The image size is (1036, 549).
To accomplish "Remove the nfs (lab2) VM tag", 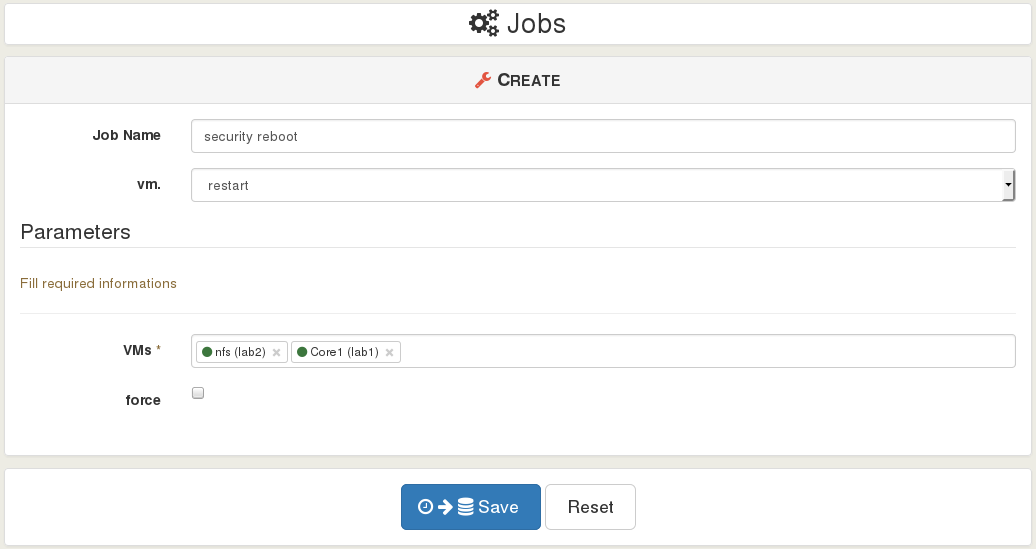I will pyautogui.click(x=276, y=353).
